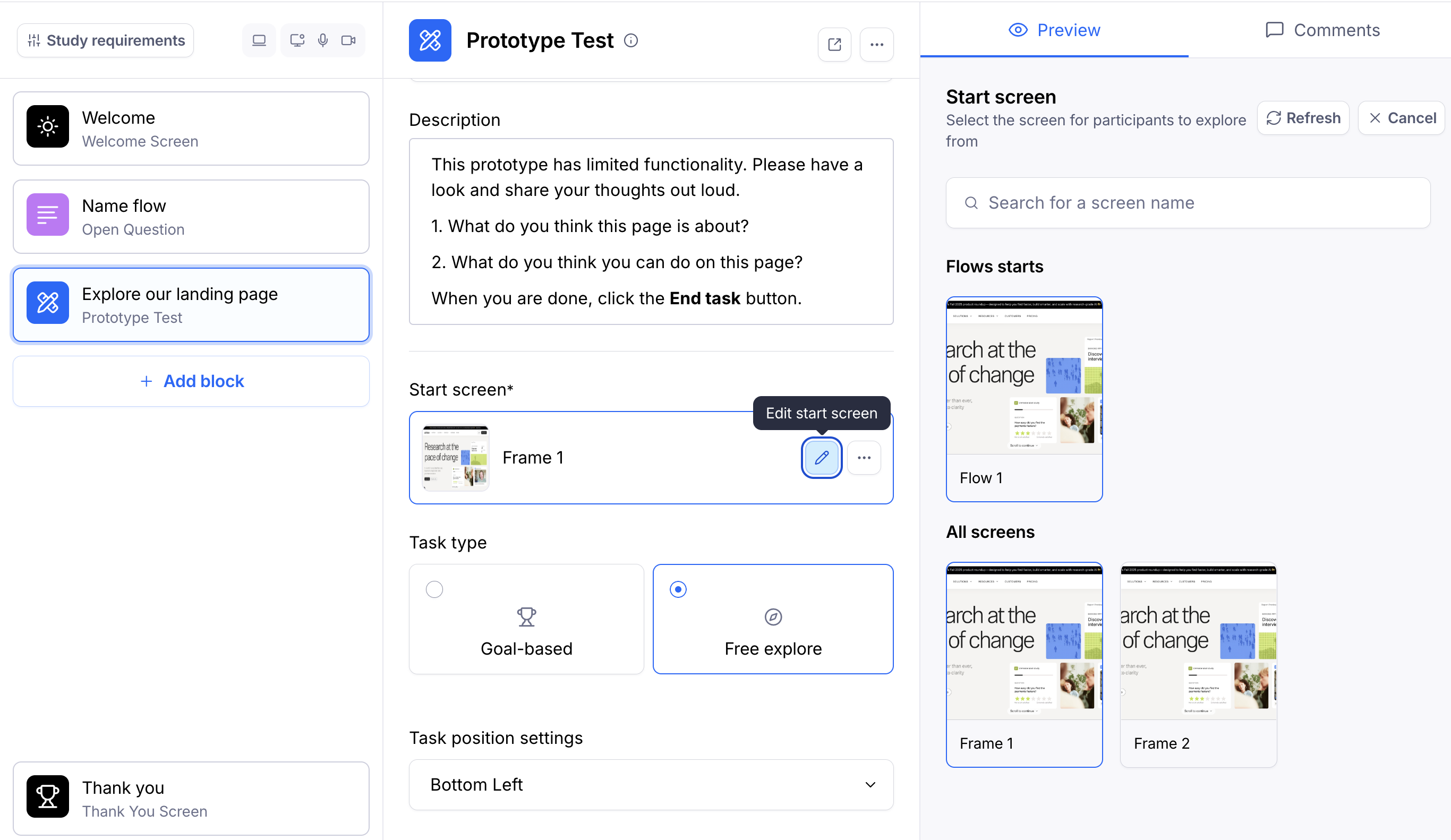Click the microphone requirement icon
The image size is (1451, 840).
[x=323, y=40]
